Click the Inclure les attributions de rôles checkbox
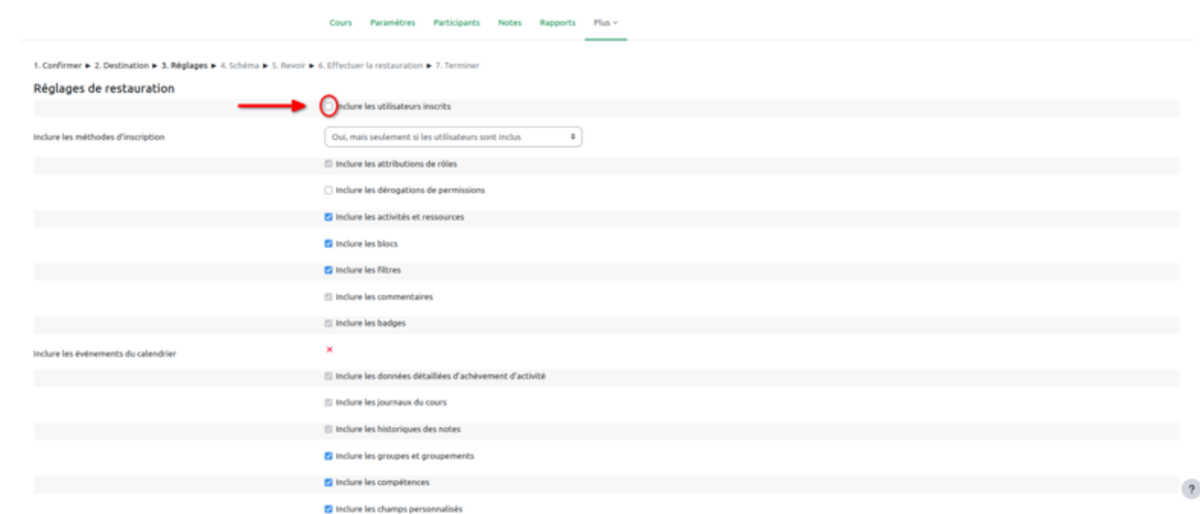Viewport: 1200px width, 514px height. click(329, 164)
